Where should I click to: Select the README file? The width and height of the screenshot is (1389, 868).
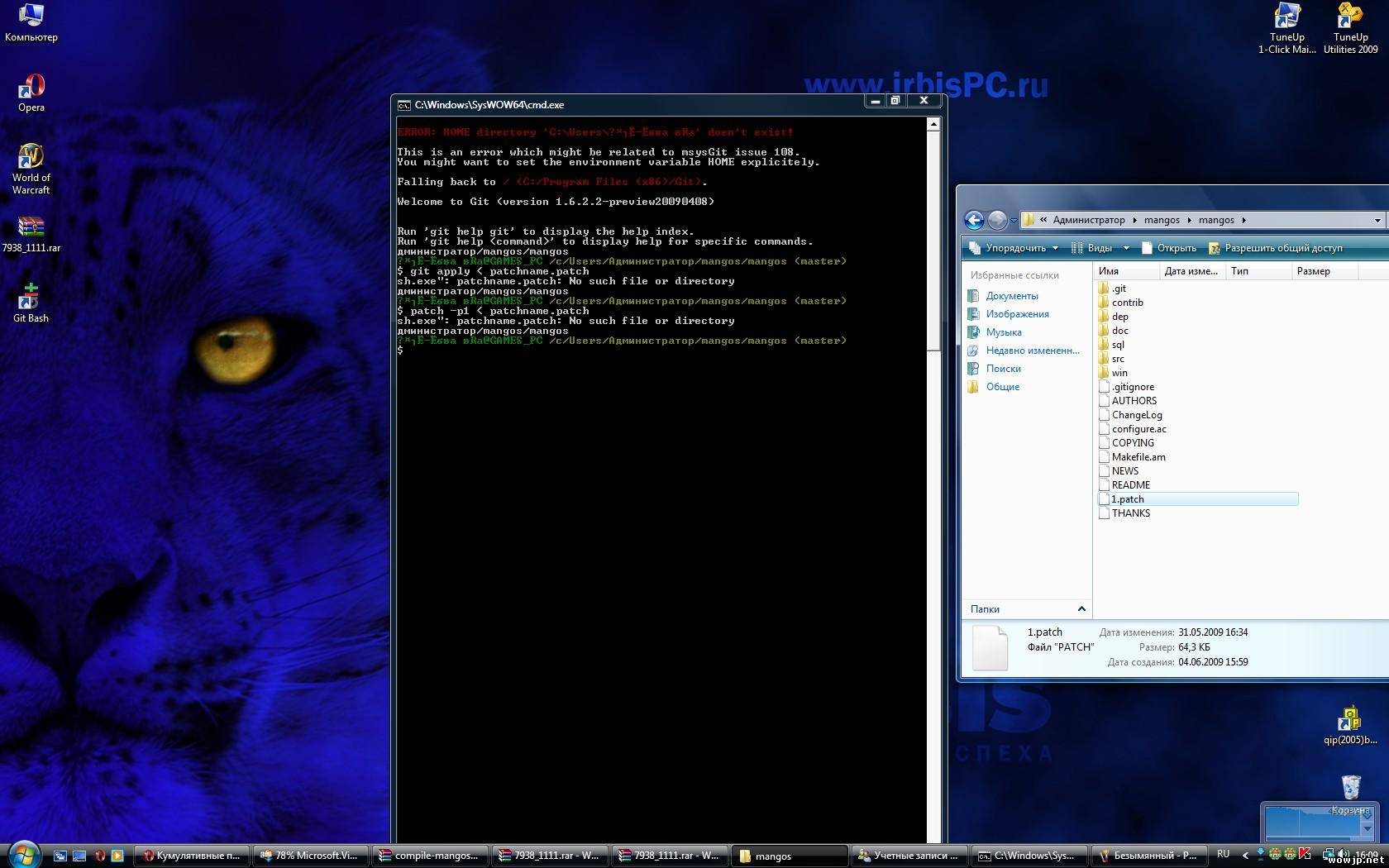(x=1124, y=485)
